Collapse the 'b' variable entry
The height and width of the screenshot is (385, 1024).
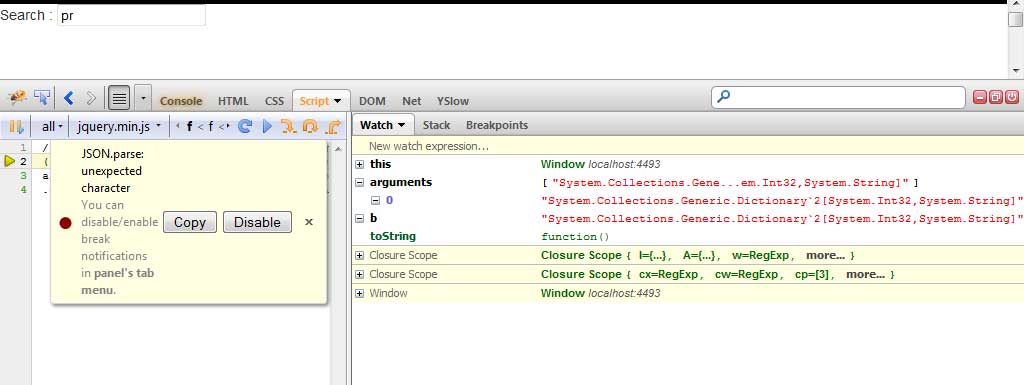click(360, 219)
